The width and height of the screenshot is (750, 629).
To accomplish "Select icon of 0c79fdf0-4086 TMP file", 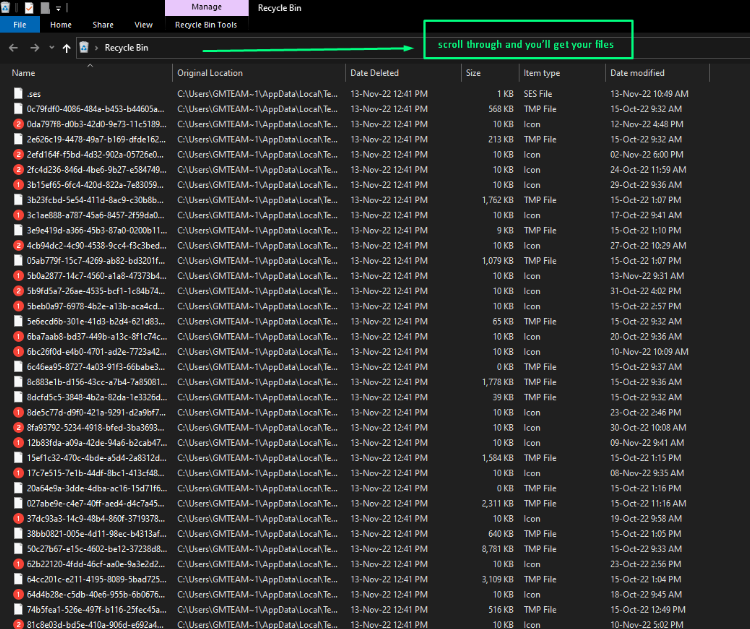I will coord(18,109).
